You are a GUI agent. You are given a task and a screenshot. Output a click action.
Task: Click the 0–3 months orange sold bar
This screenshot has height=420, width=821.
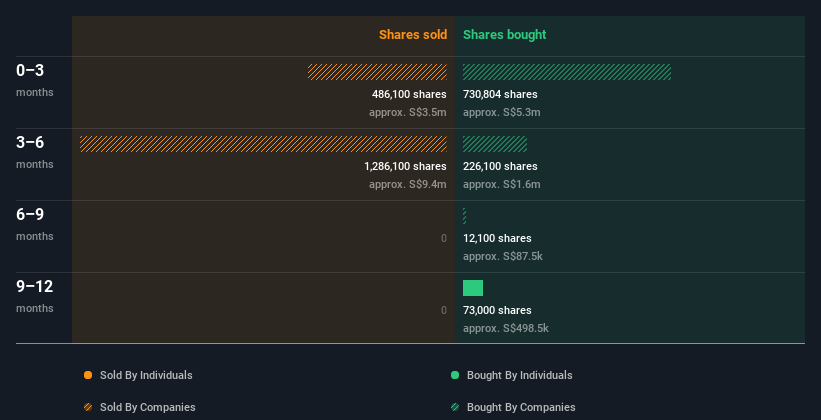click(x=378, y=72)
